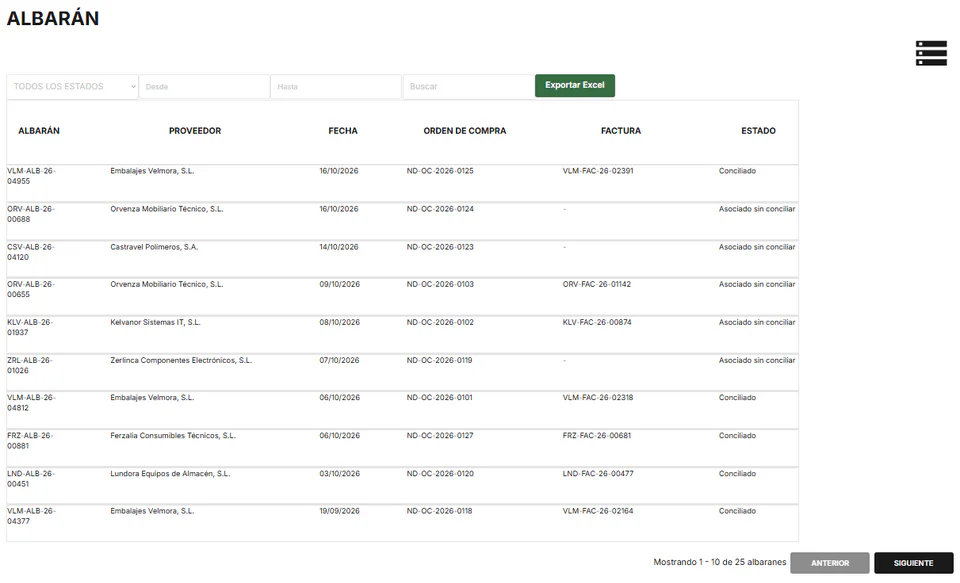Click supplier 'Kelvanor Sistemas IT, S.L.'
This screenshot has width=960, height=583.
156,323
